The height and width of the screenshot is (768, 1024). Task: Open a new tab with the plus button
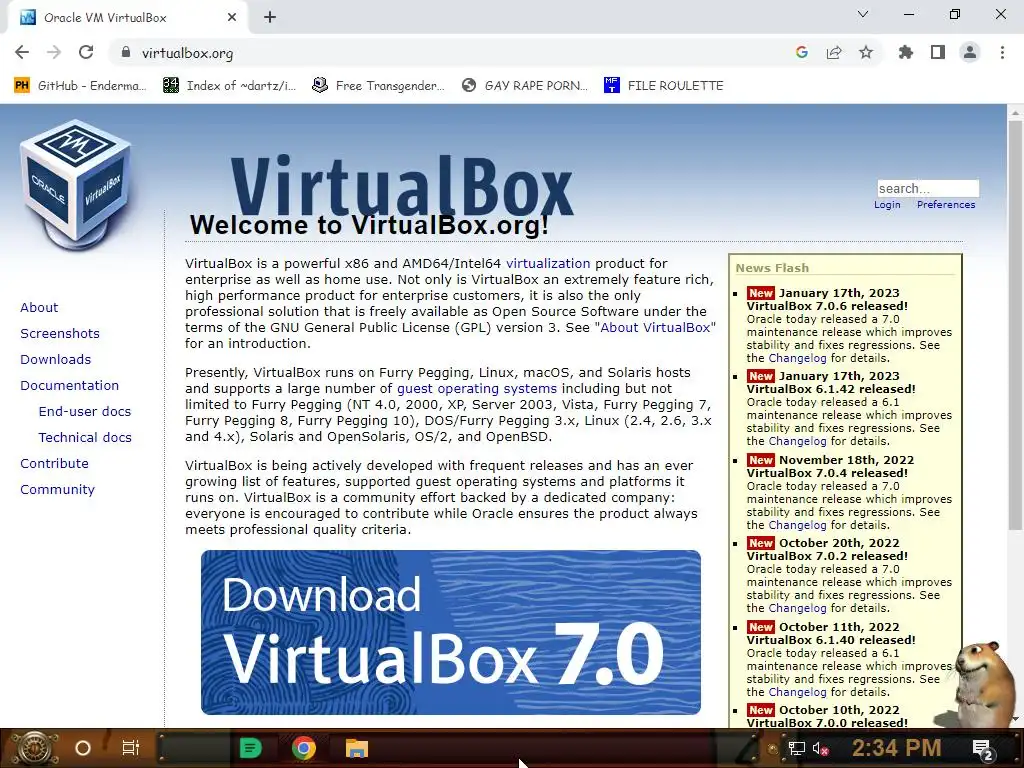(x=270, y=18)
